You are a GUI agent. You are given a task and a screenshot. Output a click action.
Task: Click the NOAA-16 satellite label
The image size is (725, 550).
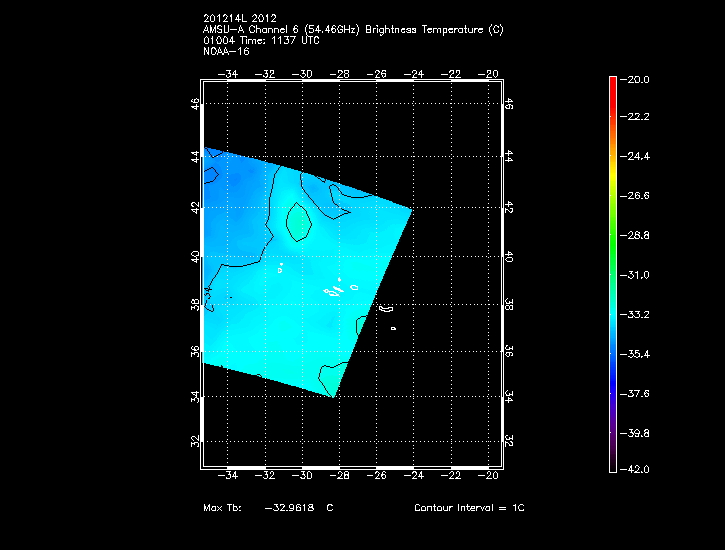(225, 51)
